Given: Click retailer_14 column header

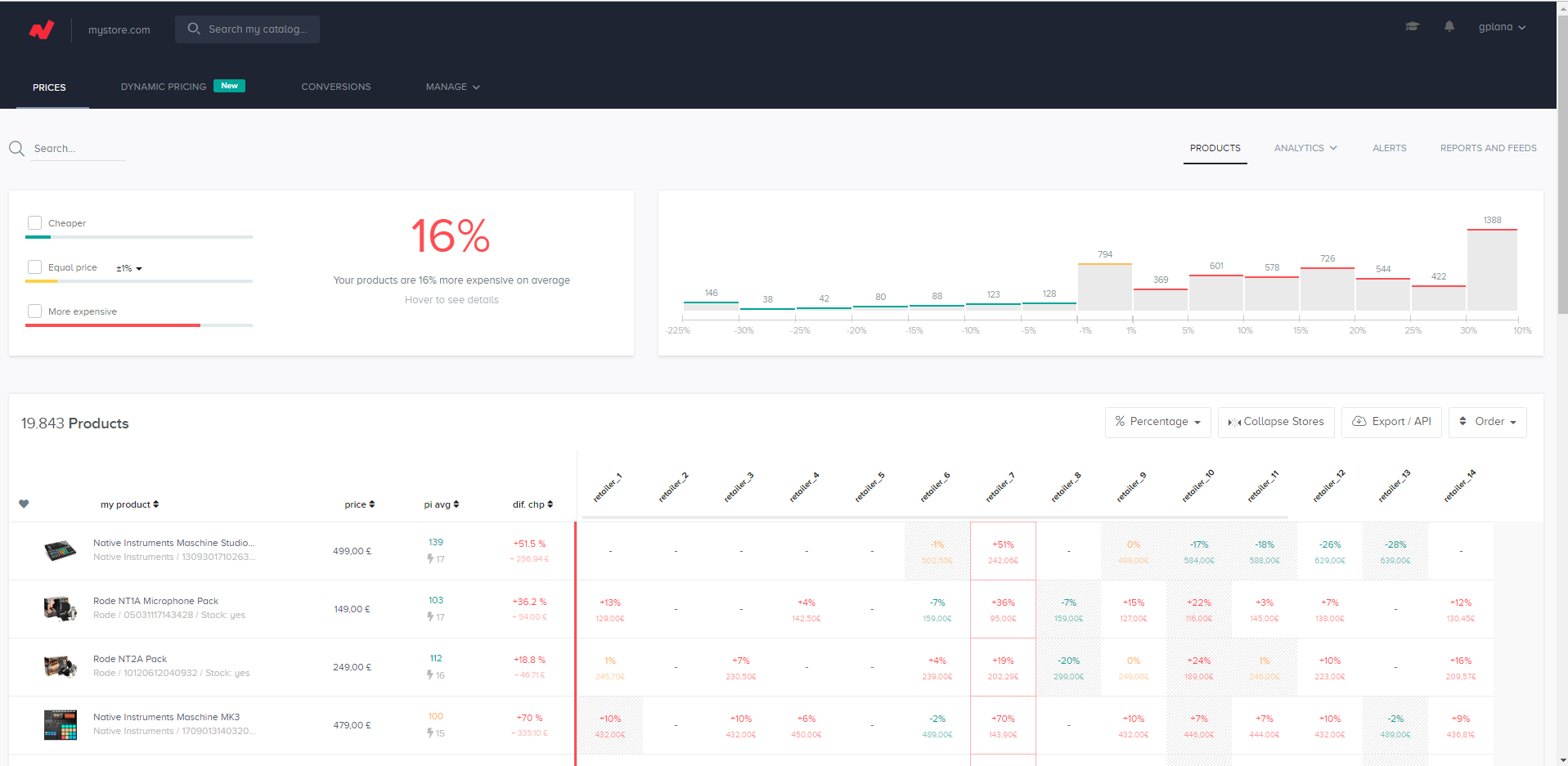Looking at the screenshot, I should click(1460, 486).
